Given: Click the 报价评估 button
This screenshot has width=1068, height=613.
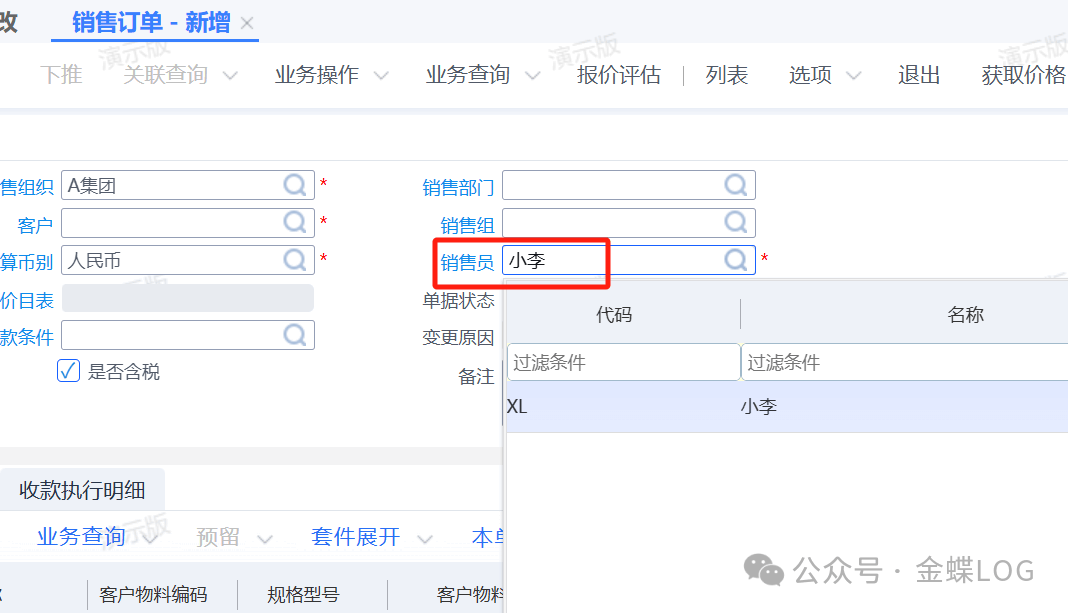Looking at the screenshot, I should point(618,75).
